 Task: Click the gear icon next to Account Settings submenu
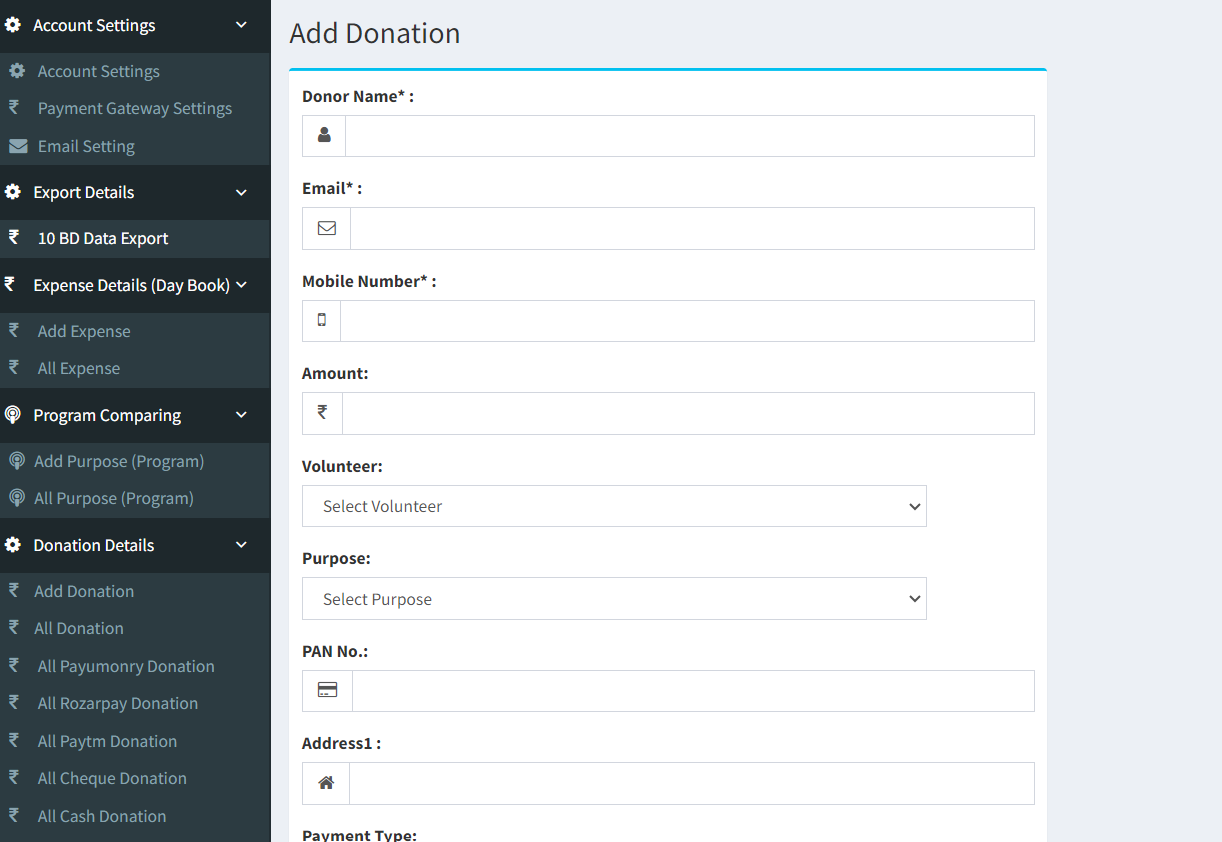pyautogui.click(x=17, y=71)
